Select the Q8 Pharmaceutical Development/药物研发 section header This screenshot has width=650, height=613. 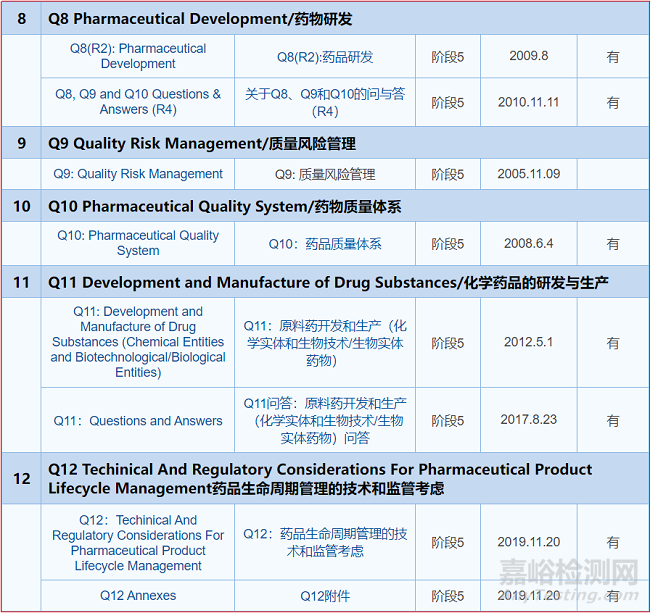[x=200, y=19]
